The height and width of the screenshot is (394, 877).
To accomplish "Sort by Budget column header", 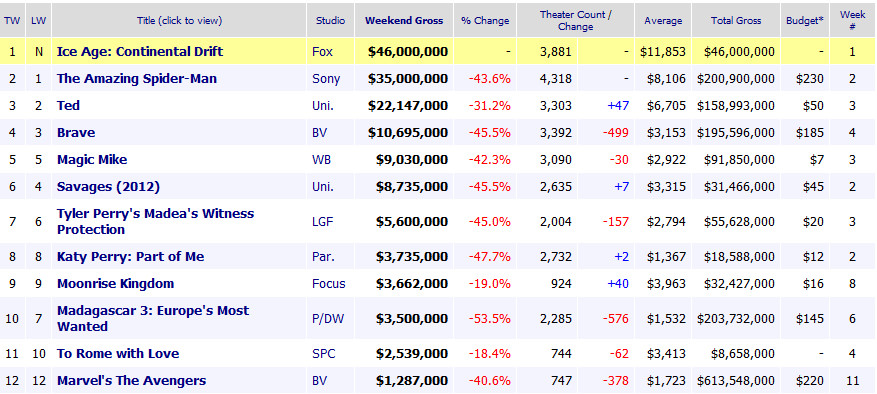I will (x=805, y=21).
